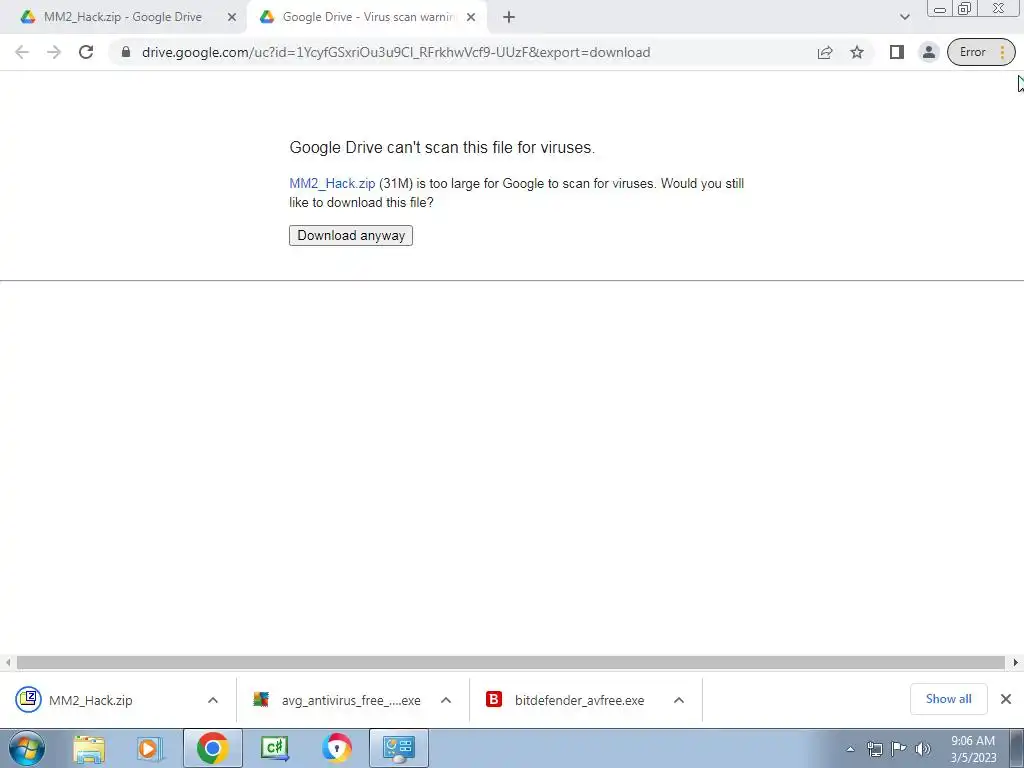Close the MM2_Hack.zip Google Drive tab
The image size is (1024, 768).
click(232, 17)
